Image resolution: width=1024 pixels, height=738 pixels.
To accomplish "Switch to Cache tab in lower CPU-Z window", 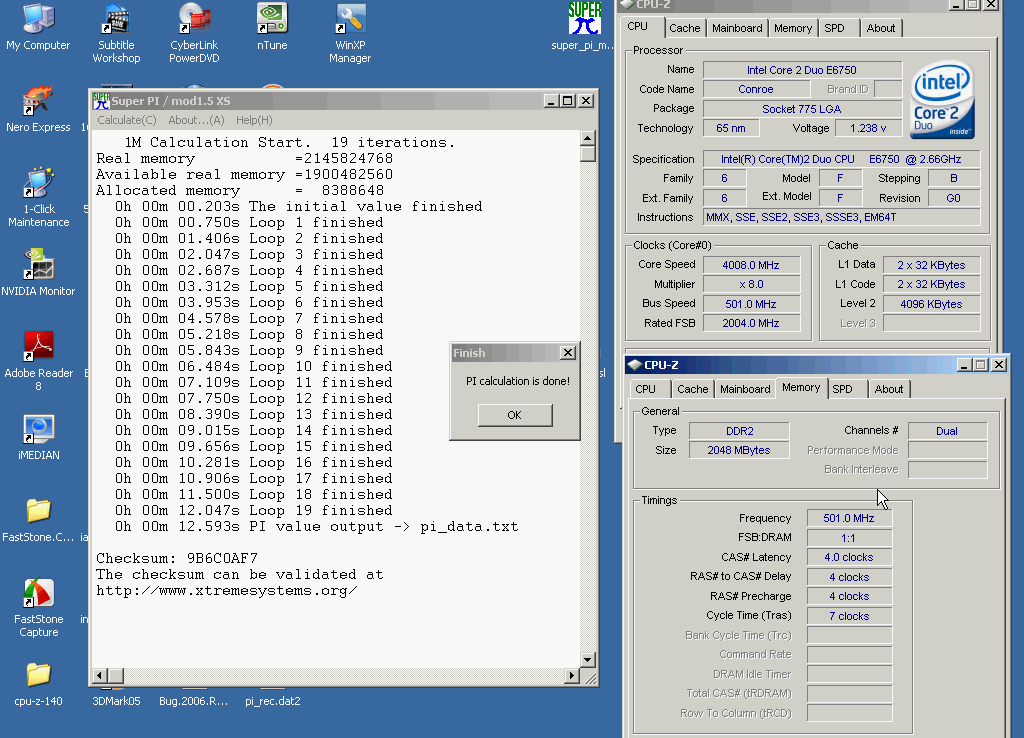I will 692,389.
